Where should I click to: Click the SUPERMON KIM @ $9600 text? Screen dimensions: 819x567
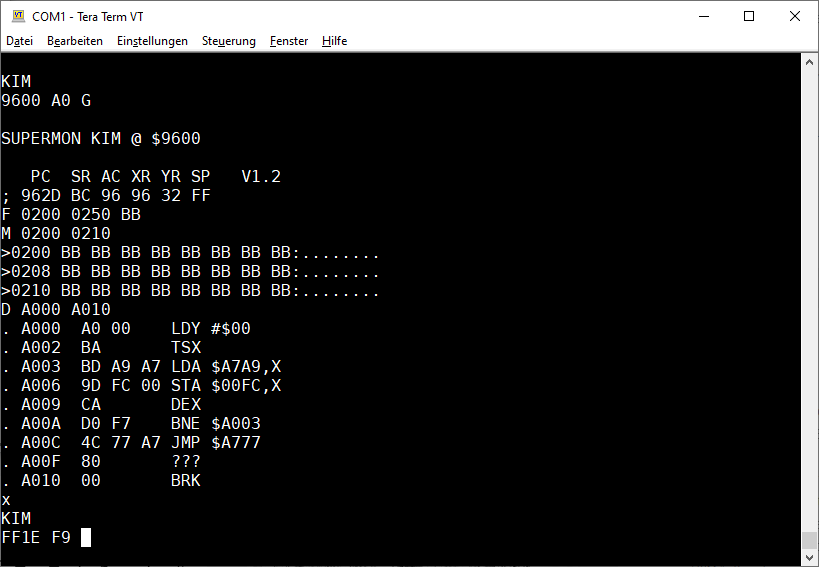[x=101, y=138]
